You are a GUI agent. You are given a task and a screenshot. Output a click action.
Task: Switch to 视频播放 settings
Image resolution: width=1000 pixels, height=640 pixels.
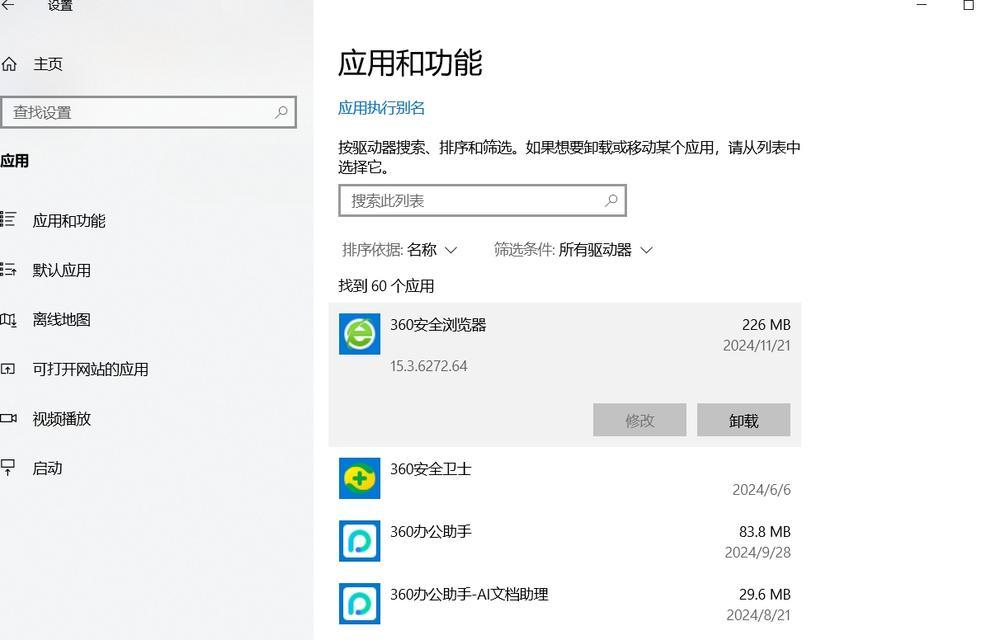(62, 419)
